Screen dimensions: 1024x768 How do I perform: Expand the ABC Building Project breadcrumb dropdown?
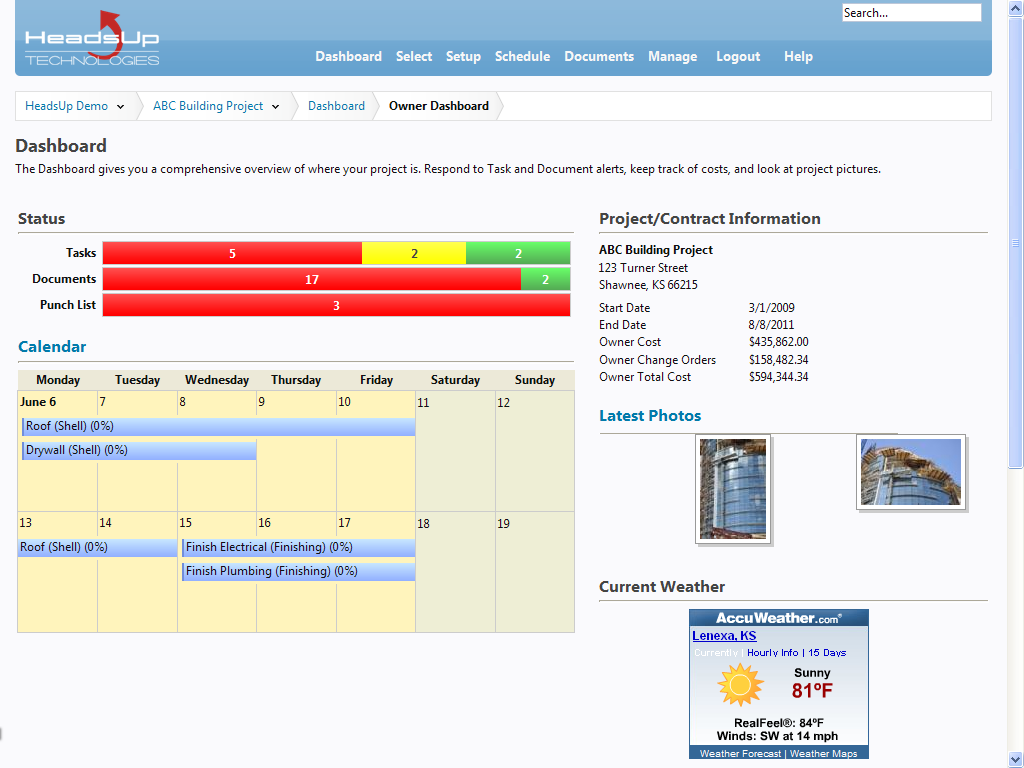tap(275, 106)
